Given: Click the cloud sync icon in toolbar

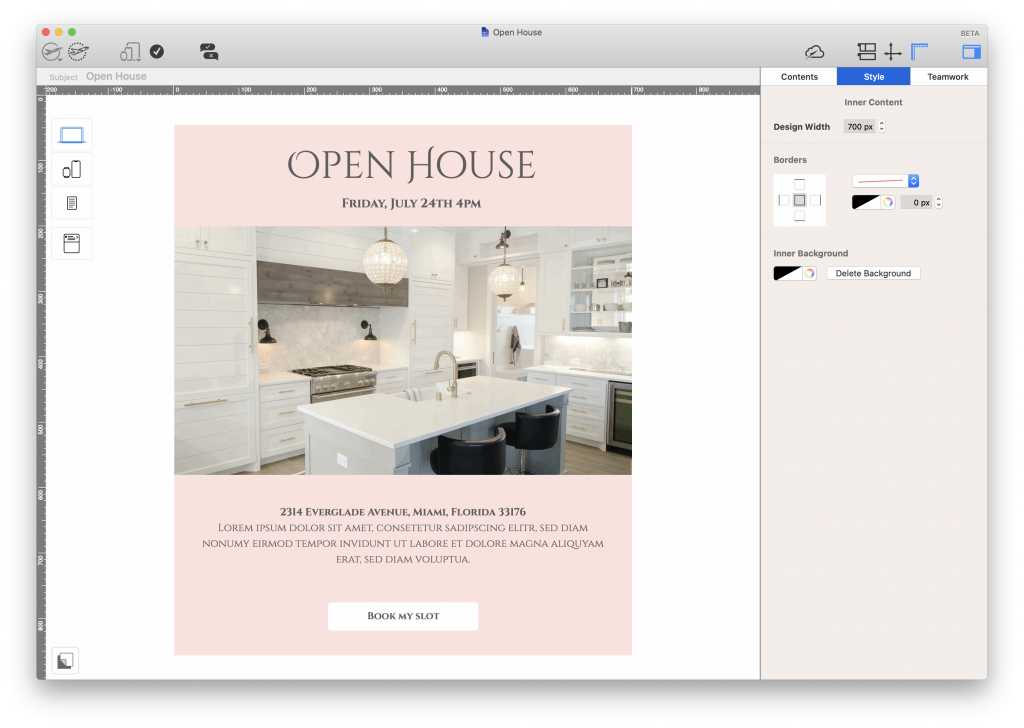Looking at the screenshot, I should pos(814,52).
